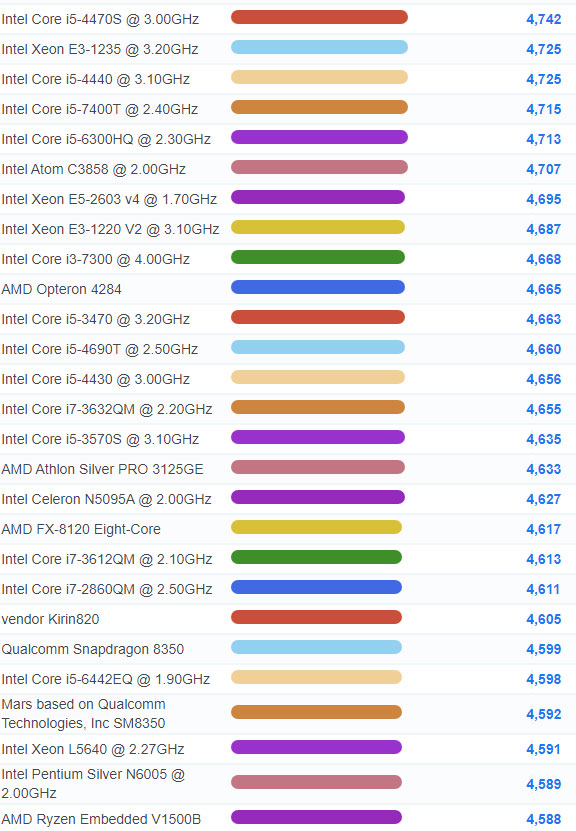The height and width of the screenshot is (831, 576).
Task: Click the score 4,668
Action: coord(544,259)
